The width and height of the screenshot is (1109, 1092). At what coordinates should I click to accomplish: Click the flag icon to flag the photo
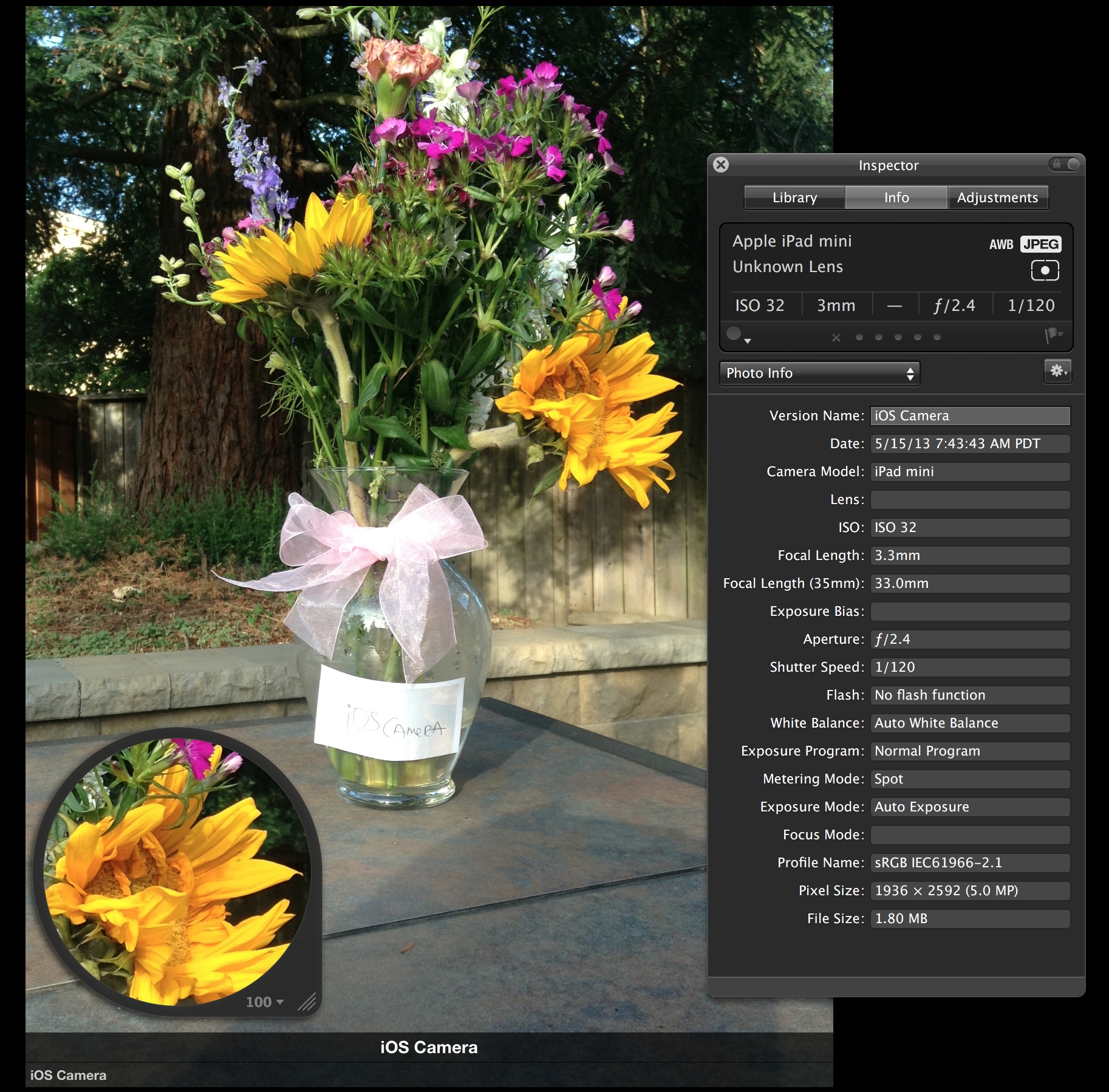(x=1053, y=335)
